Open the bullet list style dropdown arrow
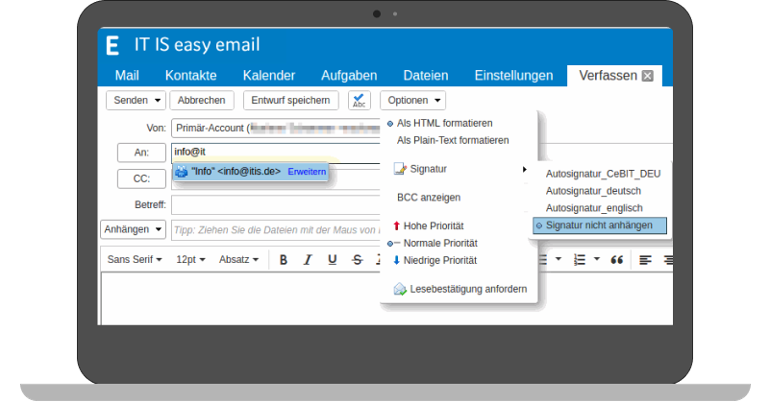 click(x=558, y=259)
